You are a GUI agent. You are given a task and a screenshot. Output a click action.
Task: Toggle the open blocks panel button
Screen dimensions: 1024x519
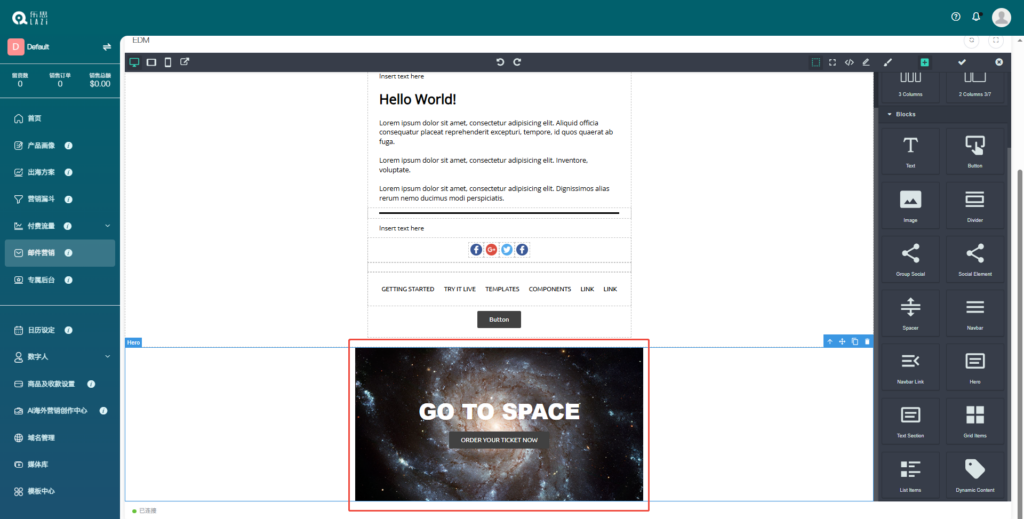click(924, 62)
